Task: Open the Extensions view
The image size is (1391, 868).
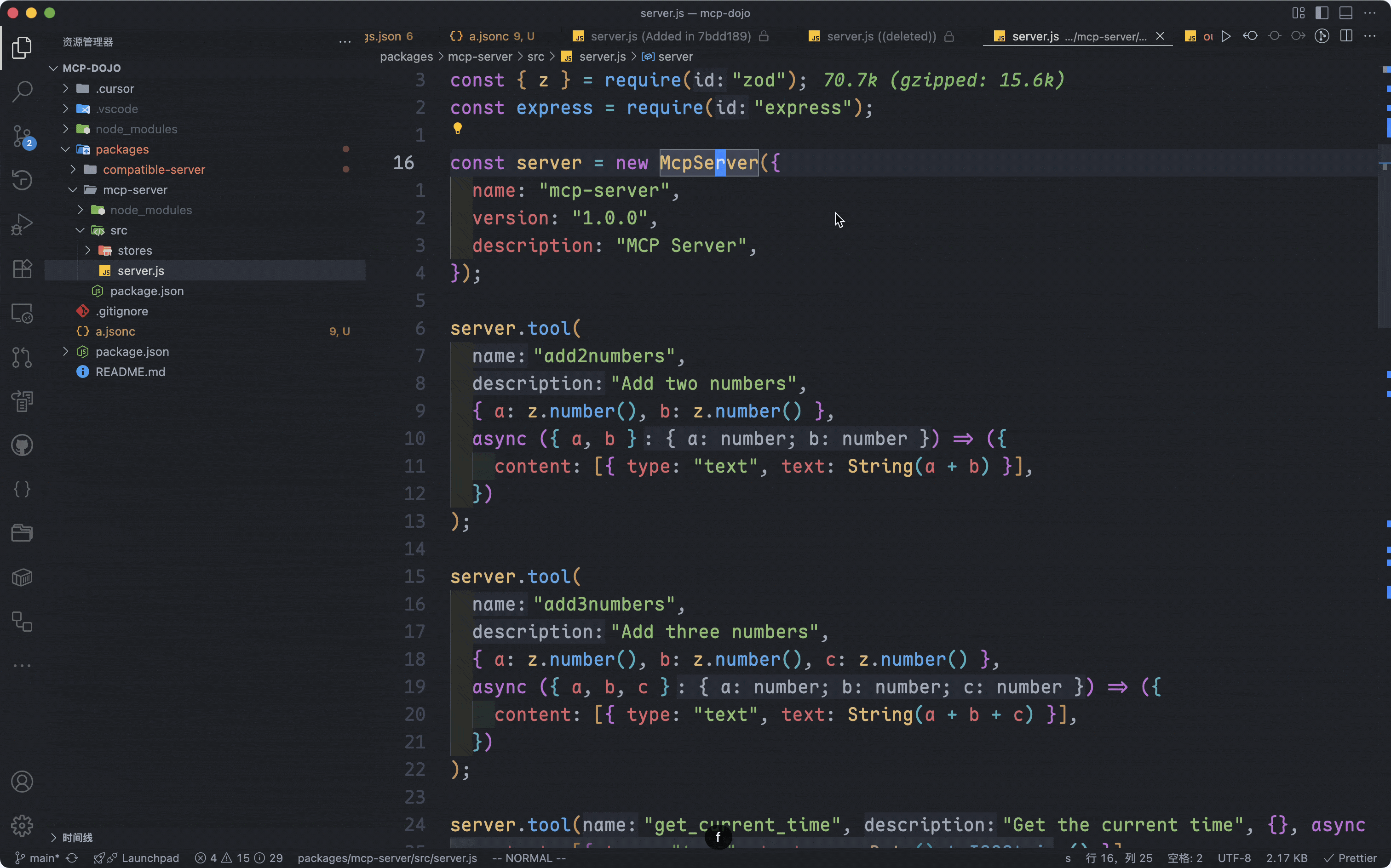Action: tap(22, 268)
